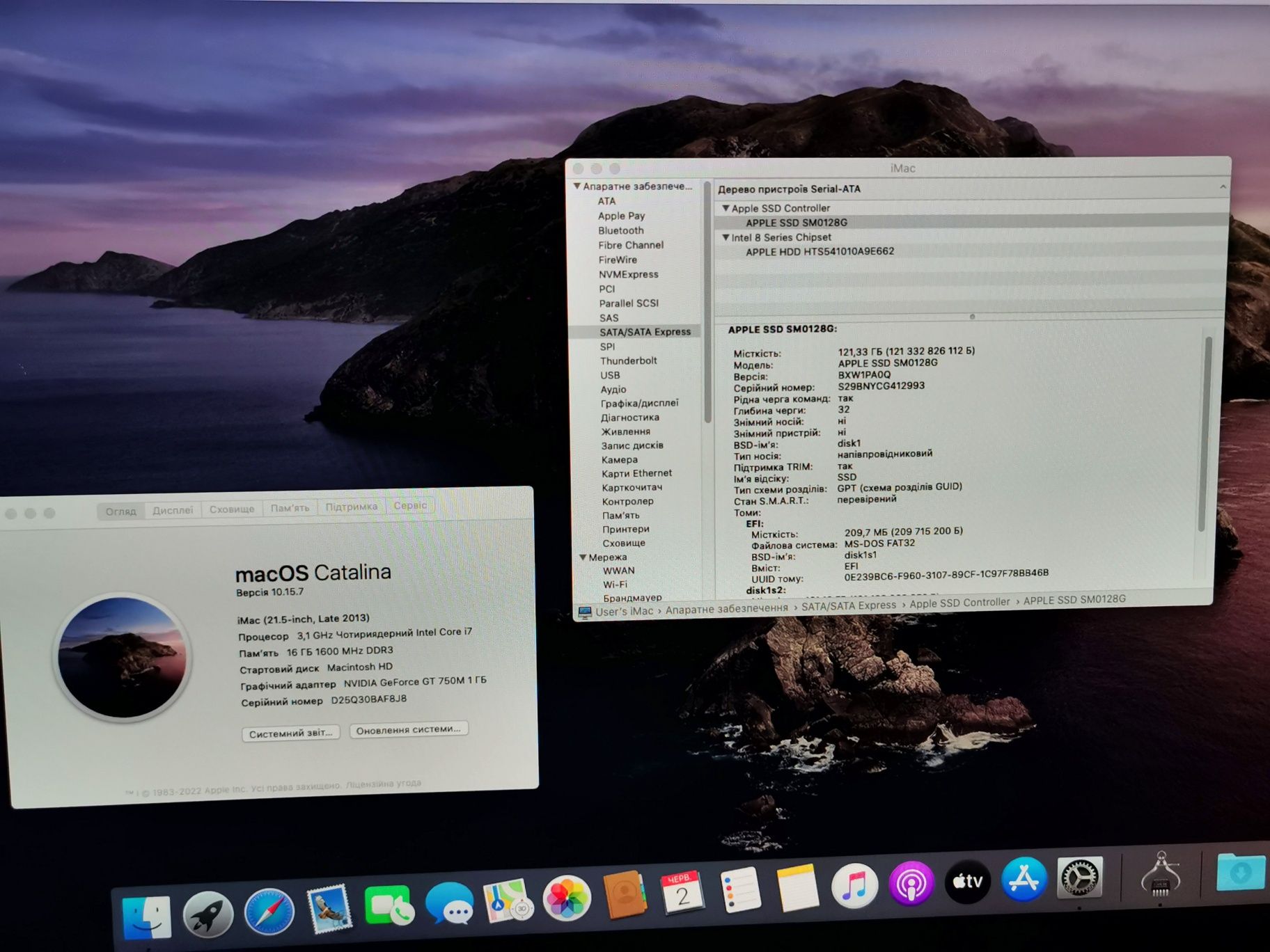This screenshot has width=1270, height=952.
Task: Switch to the Сервіс tab
Action: tap(410, 505)
